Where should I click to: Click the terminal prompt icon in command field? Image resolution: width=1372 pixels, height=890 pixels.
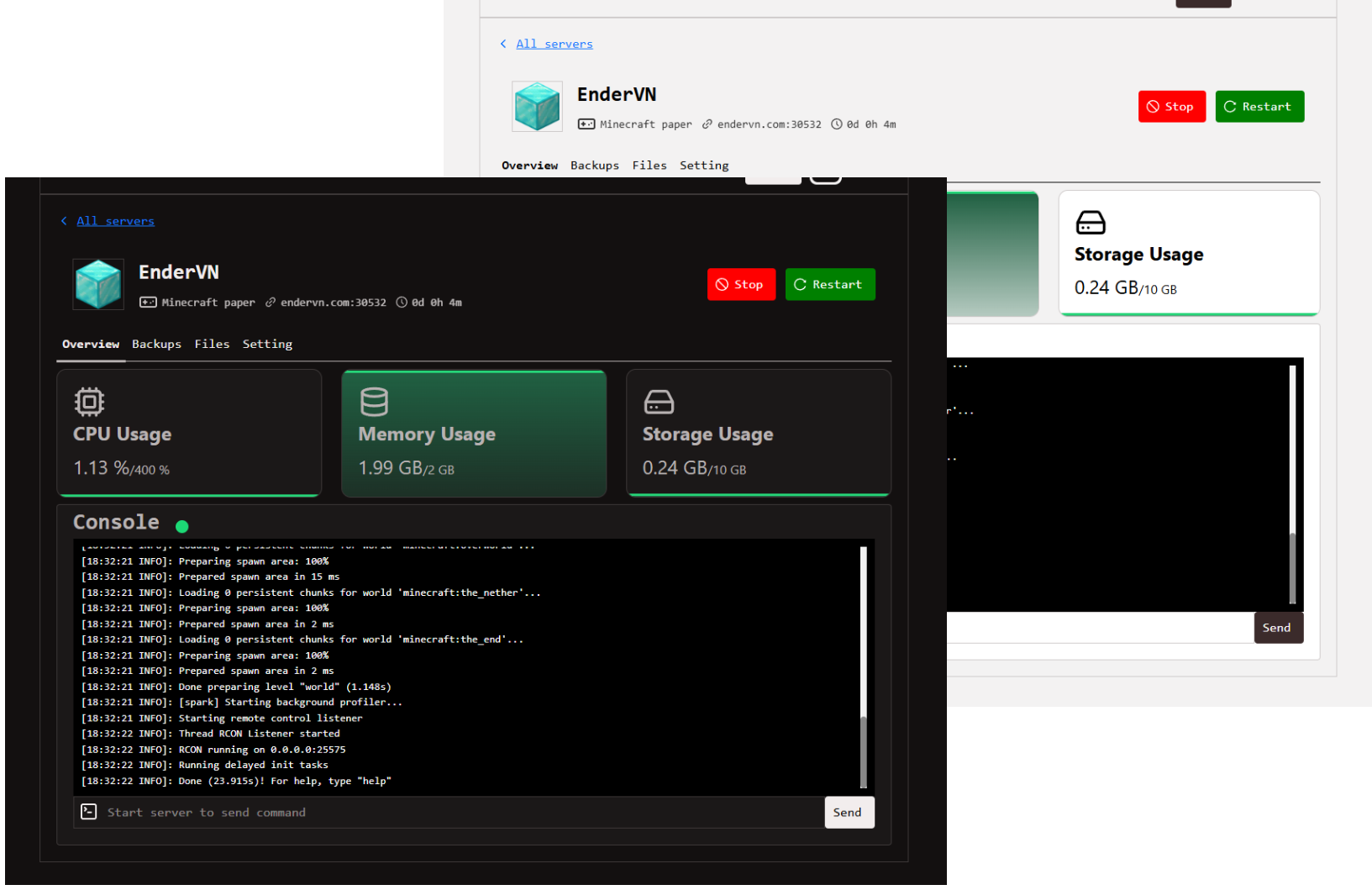point(89,812)
